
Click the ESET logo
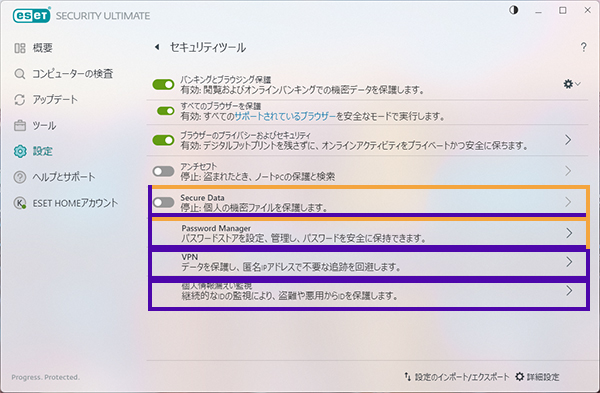tap(31, 16)
